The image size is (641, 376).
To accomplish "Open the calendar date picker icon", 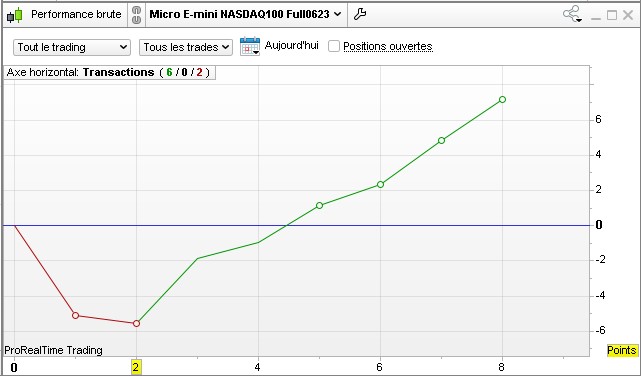I will (x=250, y=46).
